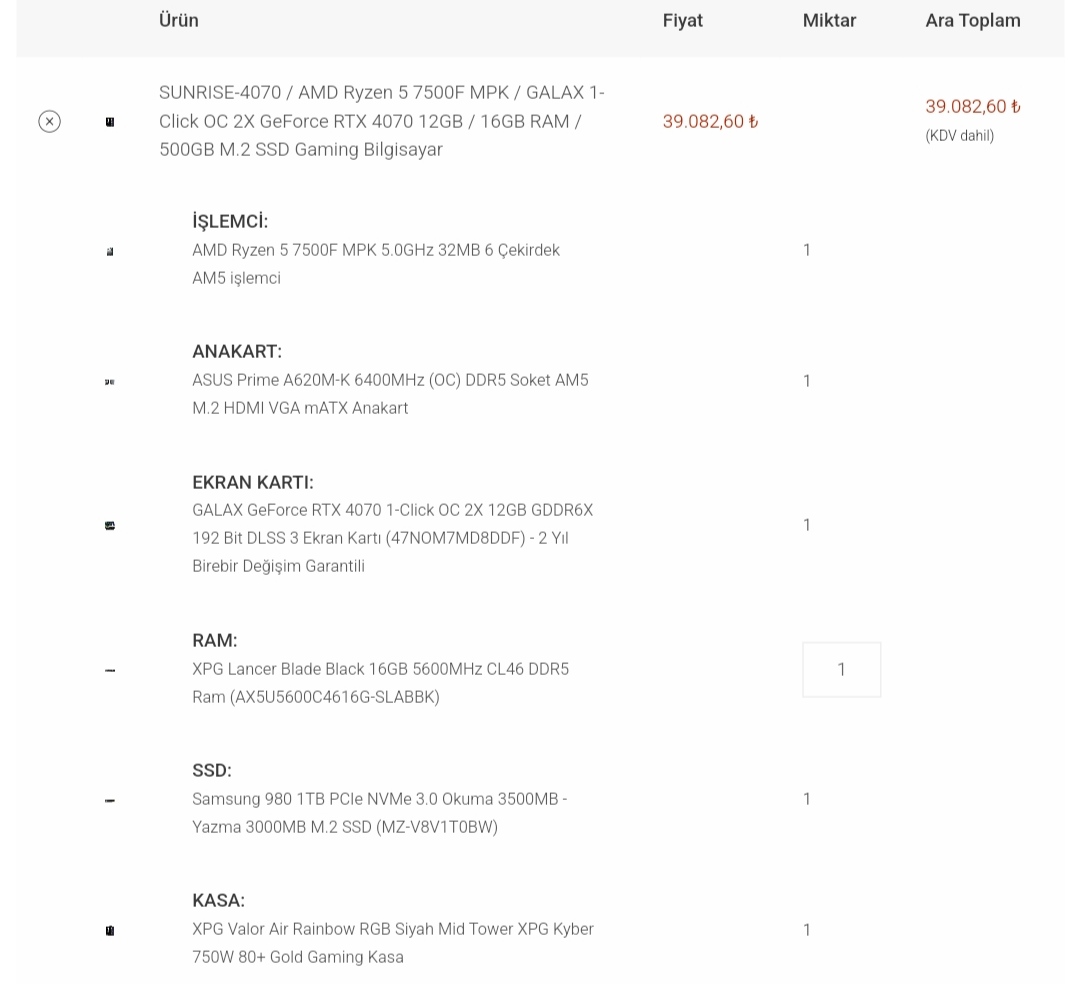Click the Miktar column header

click(x=829, y=20)
